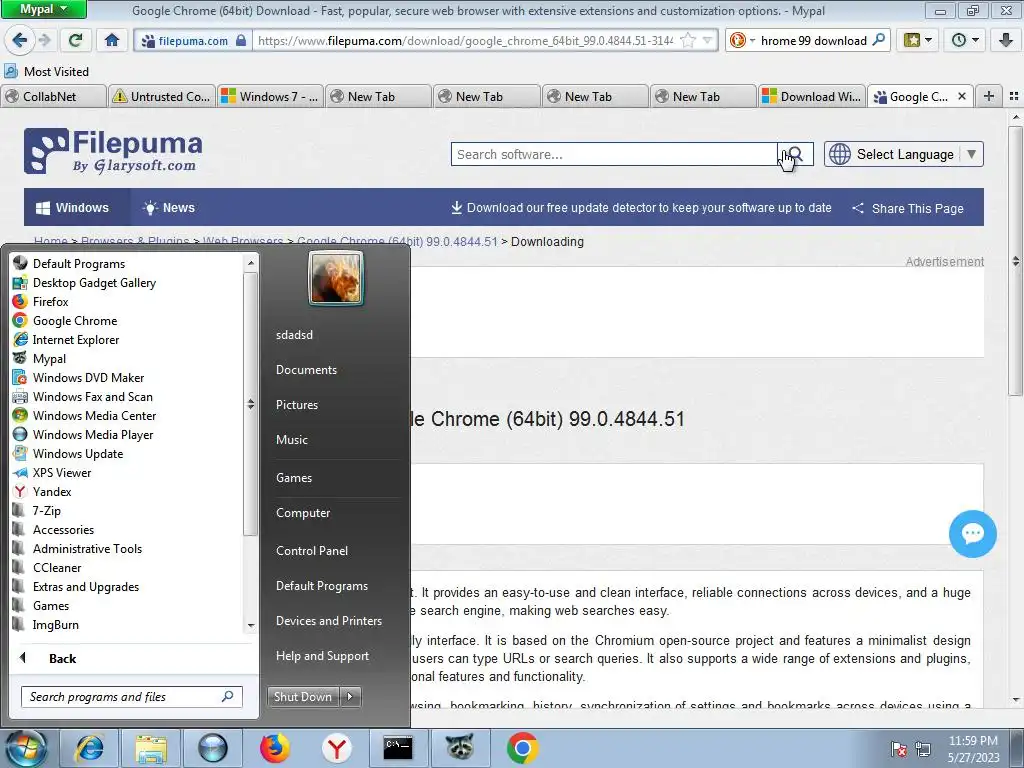Launch Internet Explorer from the taskbar
The image size is (1024, 768).
(x=90, y=748)
